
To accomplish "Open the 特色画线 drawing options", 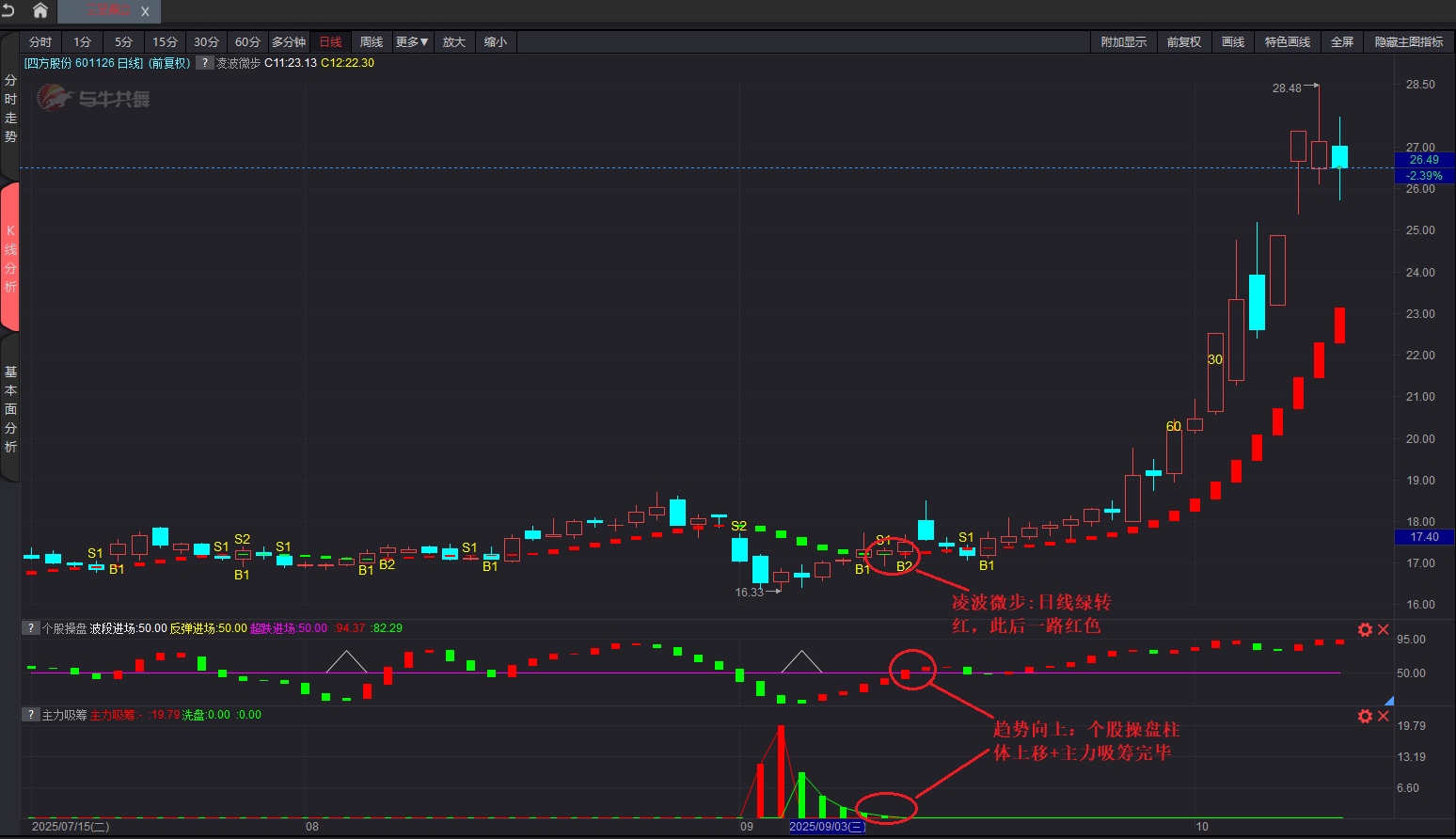I will [1287, 42].
